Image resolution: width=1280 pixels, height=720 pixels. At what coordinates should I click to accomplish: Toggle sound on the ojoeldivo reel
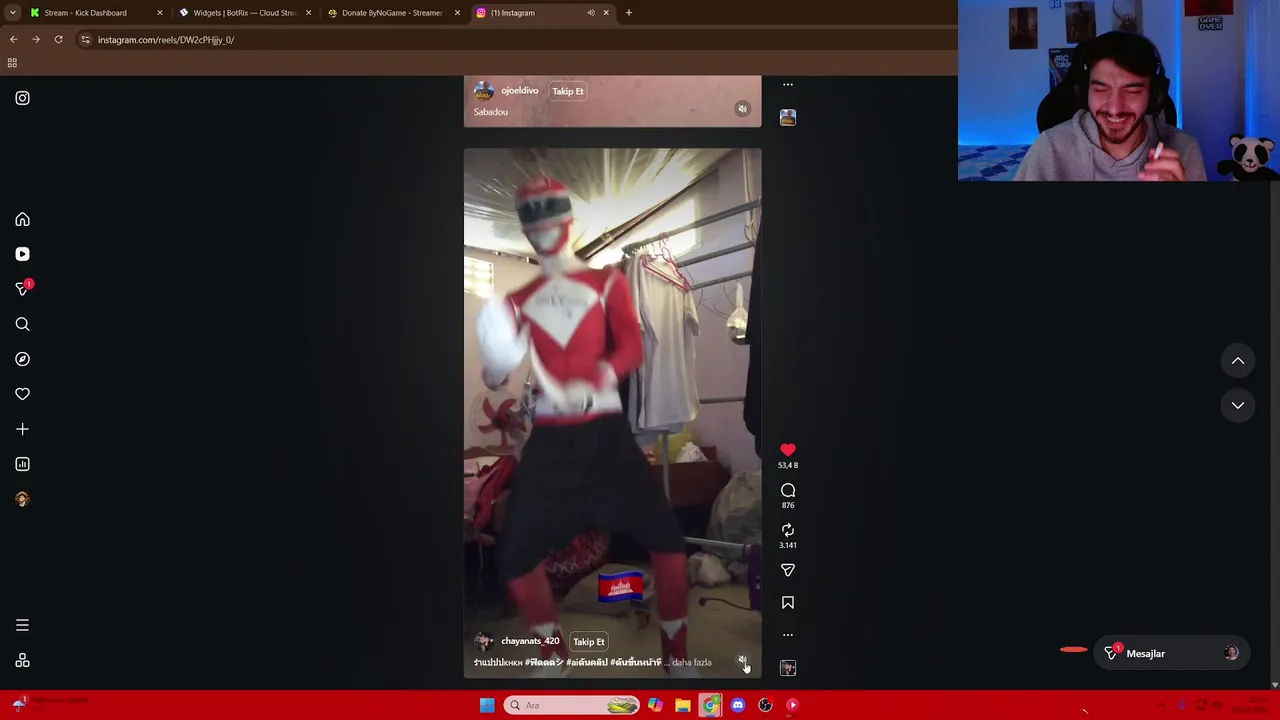click(742, 109)
